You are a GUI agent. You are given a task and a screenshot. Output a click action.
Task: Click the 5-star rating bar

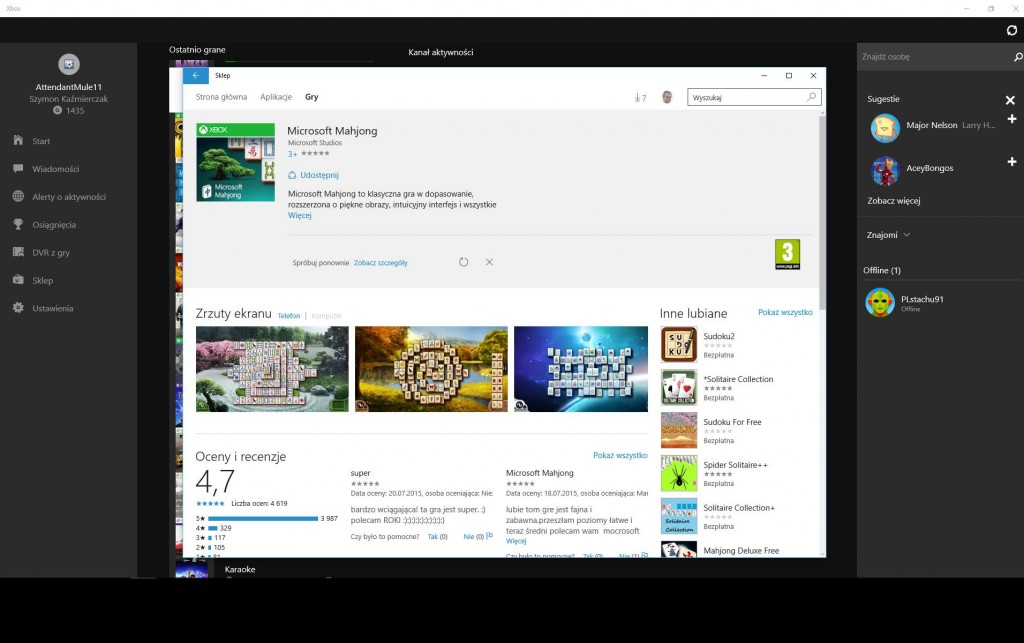(263, 518)
